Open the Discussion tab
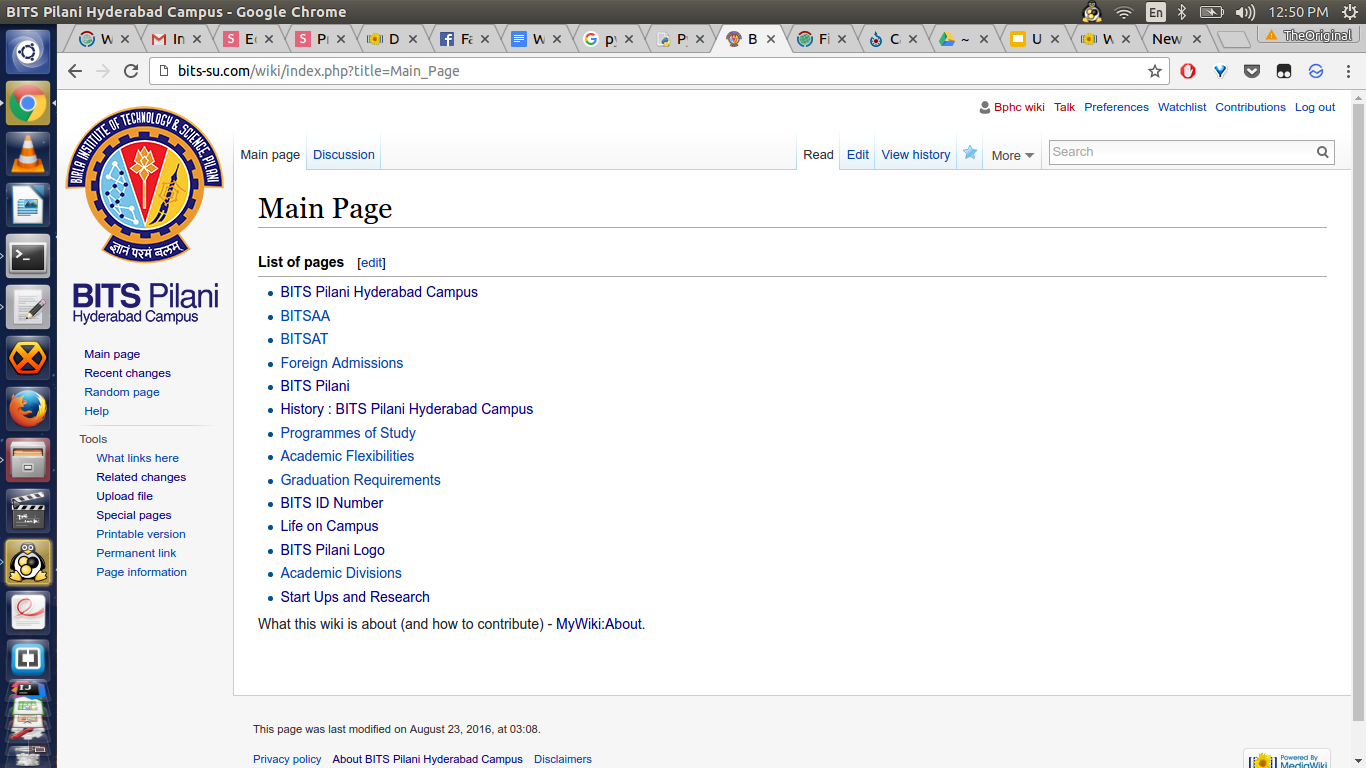 pyautogui.click(x=344, y=154)
